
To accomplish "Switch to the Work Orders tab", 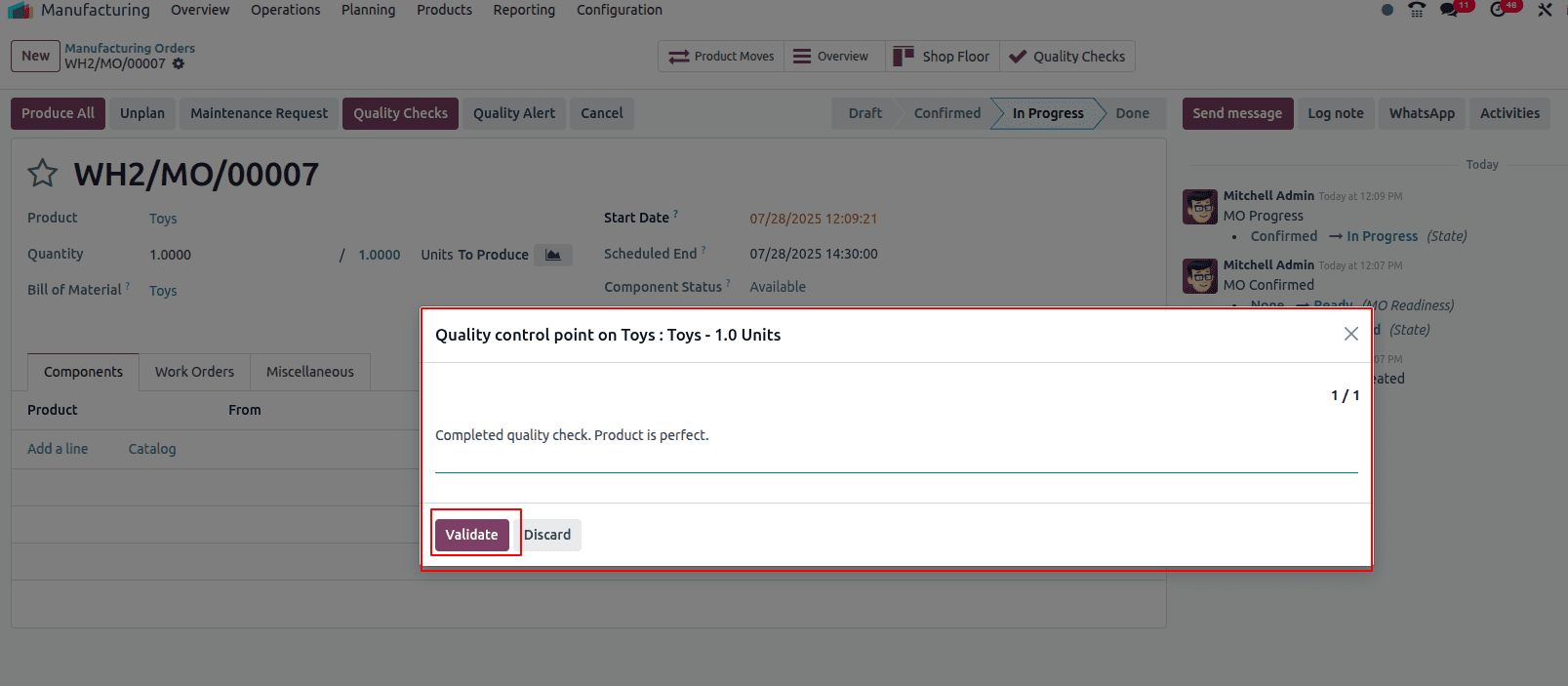I will point(194,372).
